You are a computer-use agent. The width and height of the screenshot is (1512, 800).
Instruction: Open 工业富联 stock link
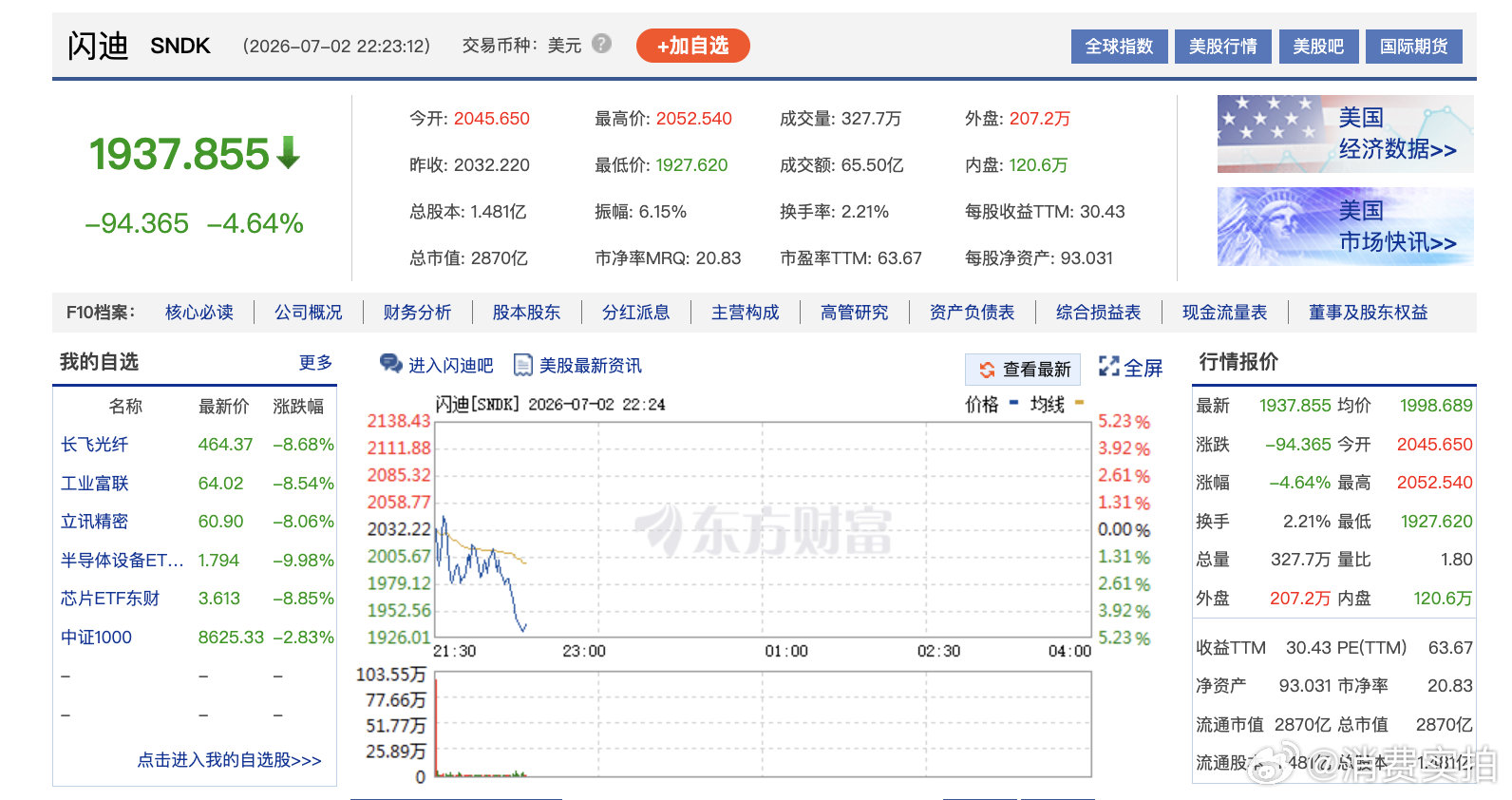(x=94, y=483)
